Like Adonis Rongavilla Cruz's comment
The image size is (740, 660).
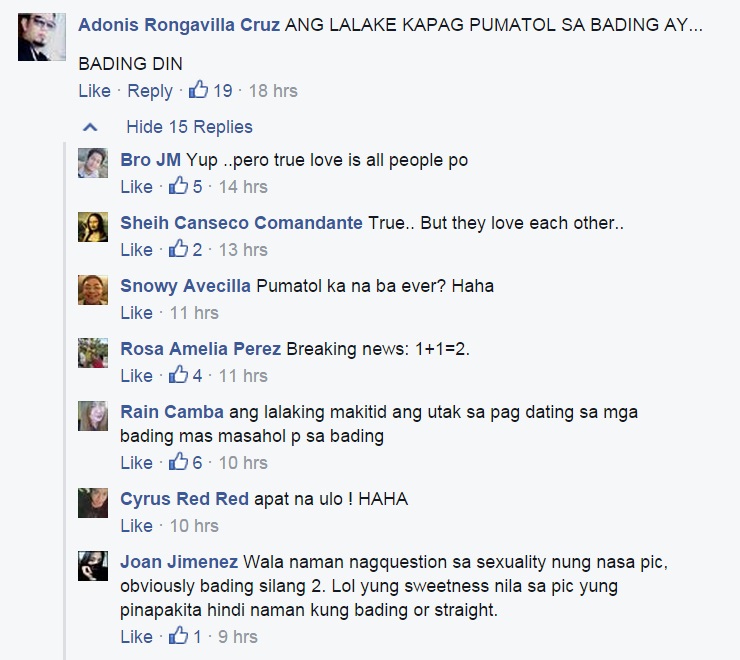click(94, 91)
